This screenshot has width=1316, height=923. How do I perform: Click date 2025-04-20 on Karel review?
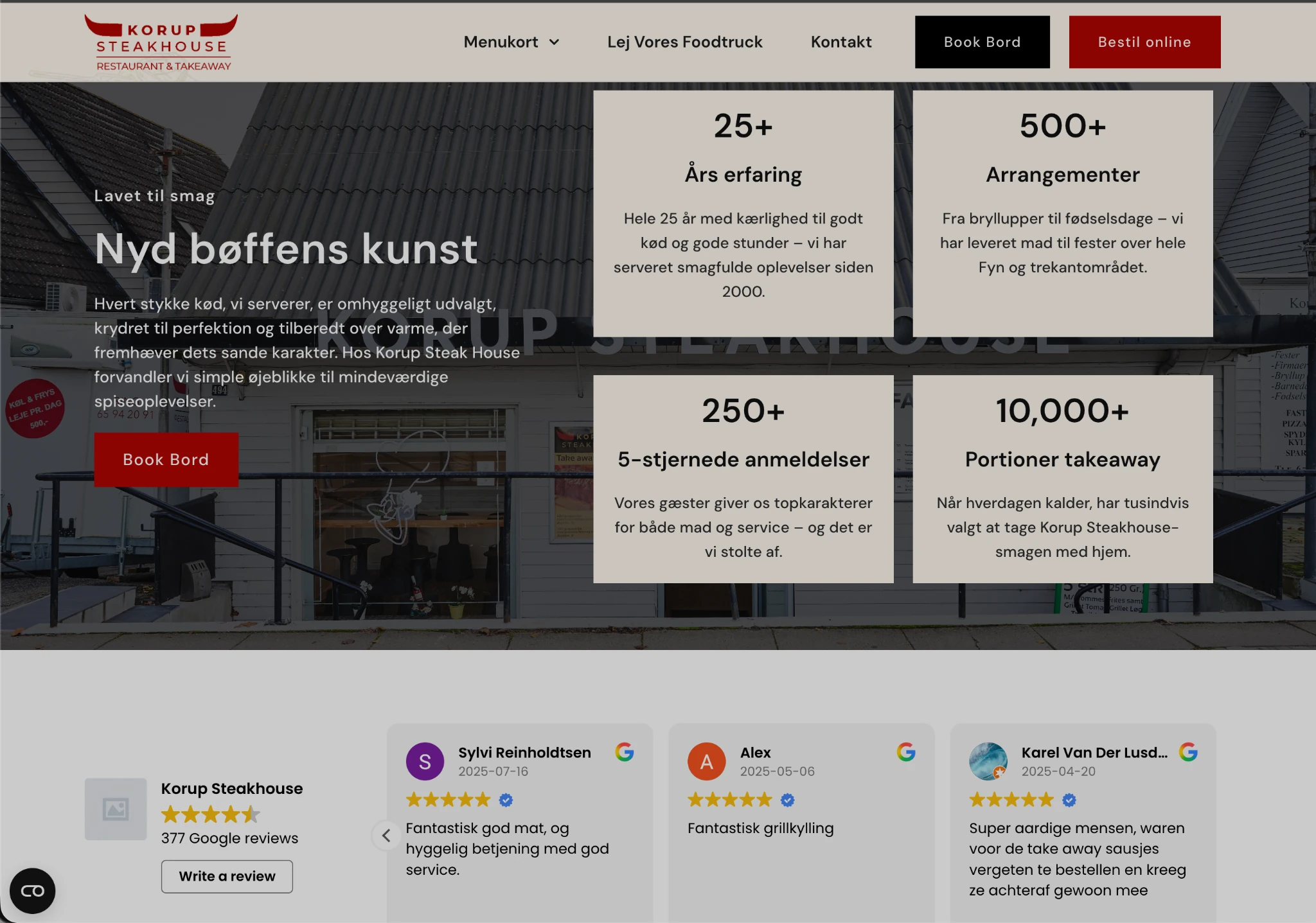(x=1058, y=771)
